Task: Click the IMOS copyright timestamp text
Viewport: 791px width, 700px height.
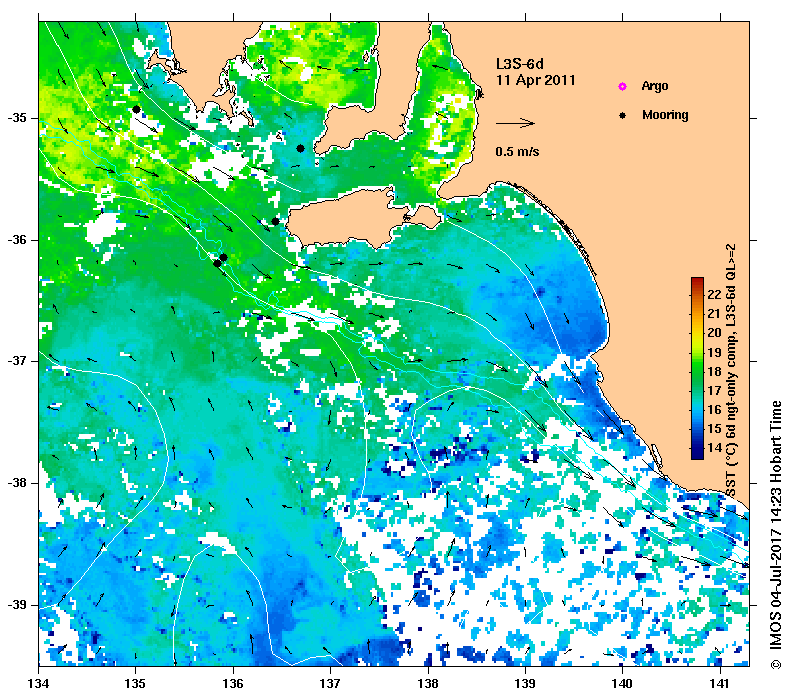Action: (776, 535)
